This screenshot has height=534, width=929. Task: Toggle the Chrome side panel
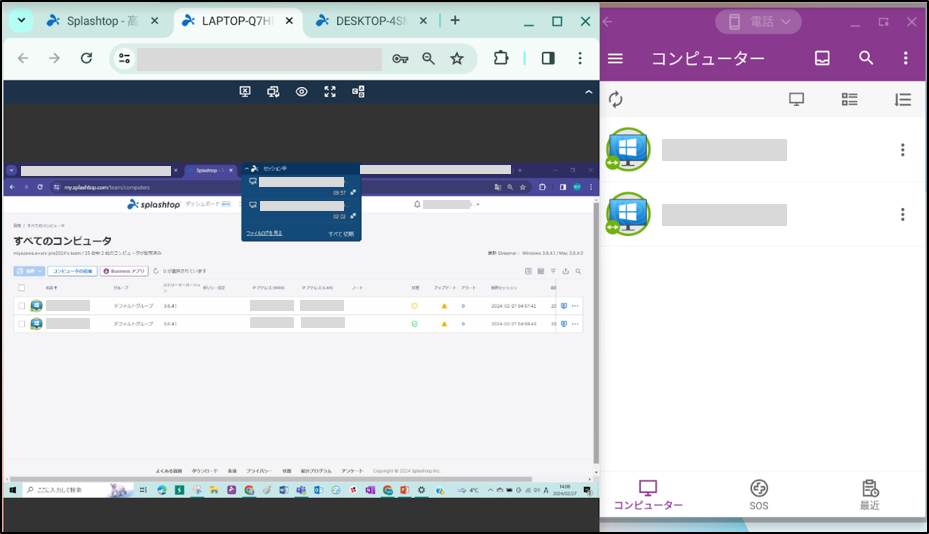[x=548, y=58]
